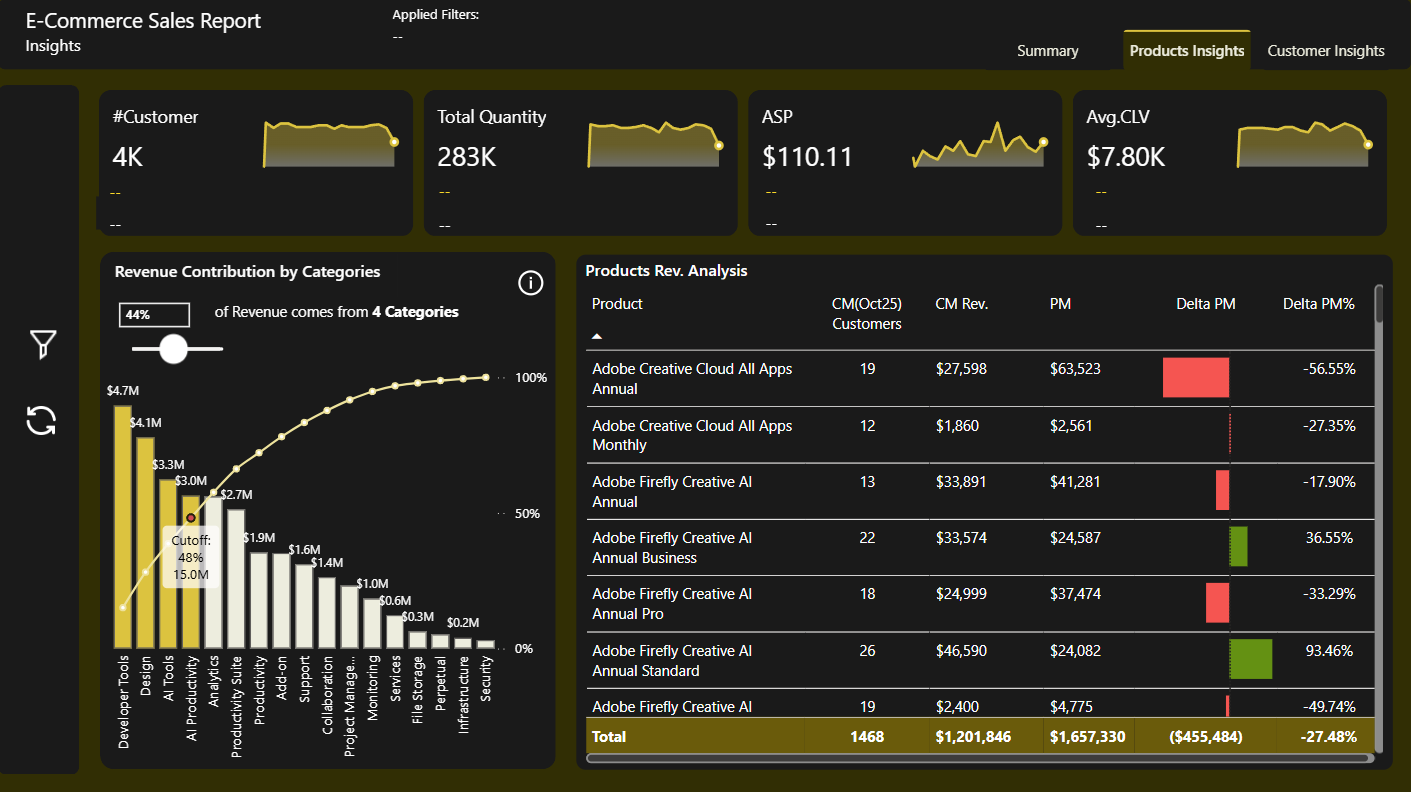
Task: Switch to the Summary tab
Action: point(1047,51)
